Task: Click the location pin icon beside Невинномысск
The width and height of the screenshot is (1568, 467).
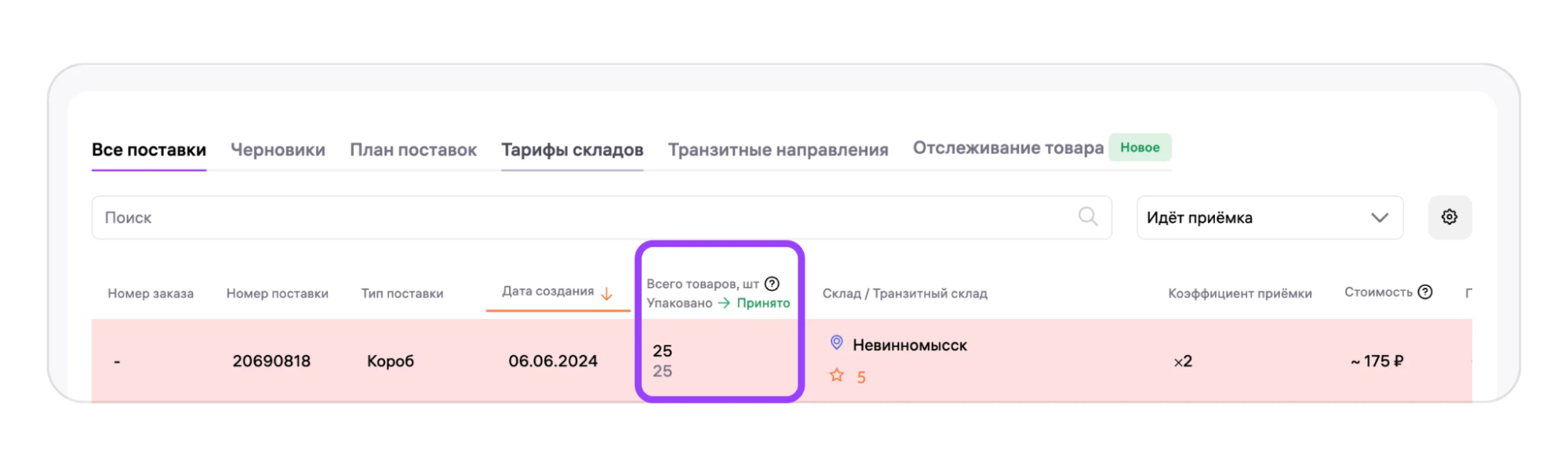Action: [836, 343]
